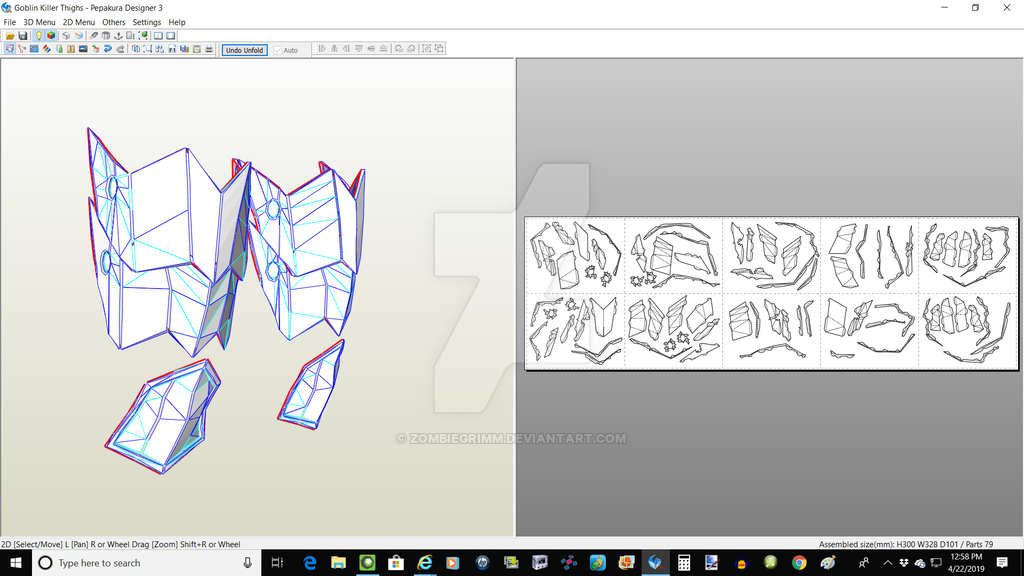
Task: Open Google Chrome from the taskbar
Action: click(799, 562)
